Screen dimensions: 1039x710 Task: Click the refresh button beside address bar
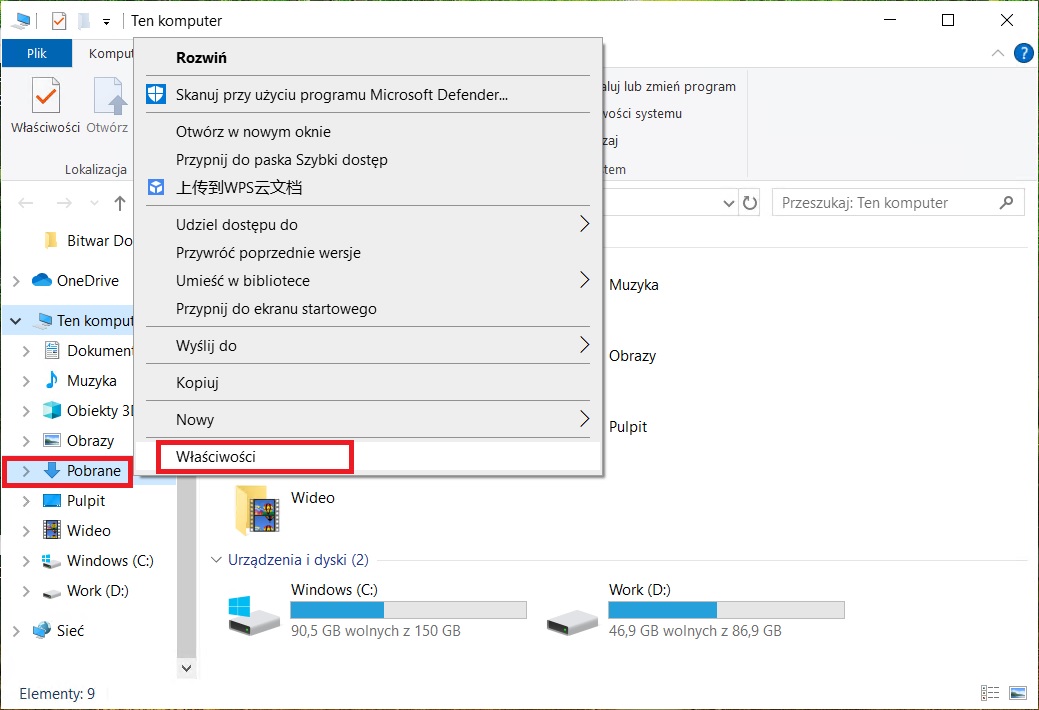point(750,203)
